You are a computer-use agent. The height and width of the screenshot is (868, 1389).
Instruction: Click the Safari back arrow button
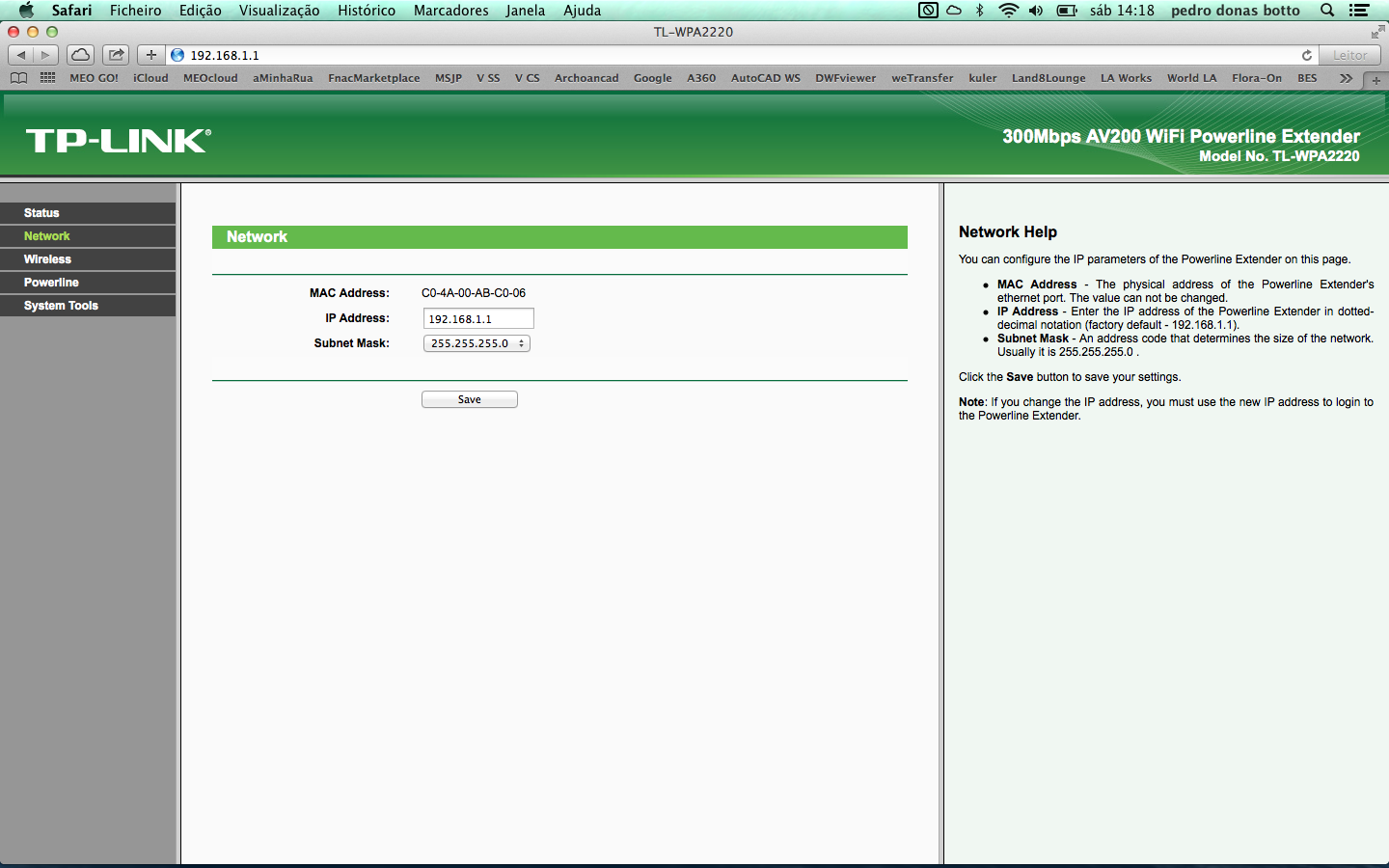21,55
